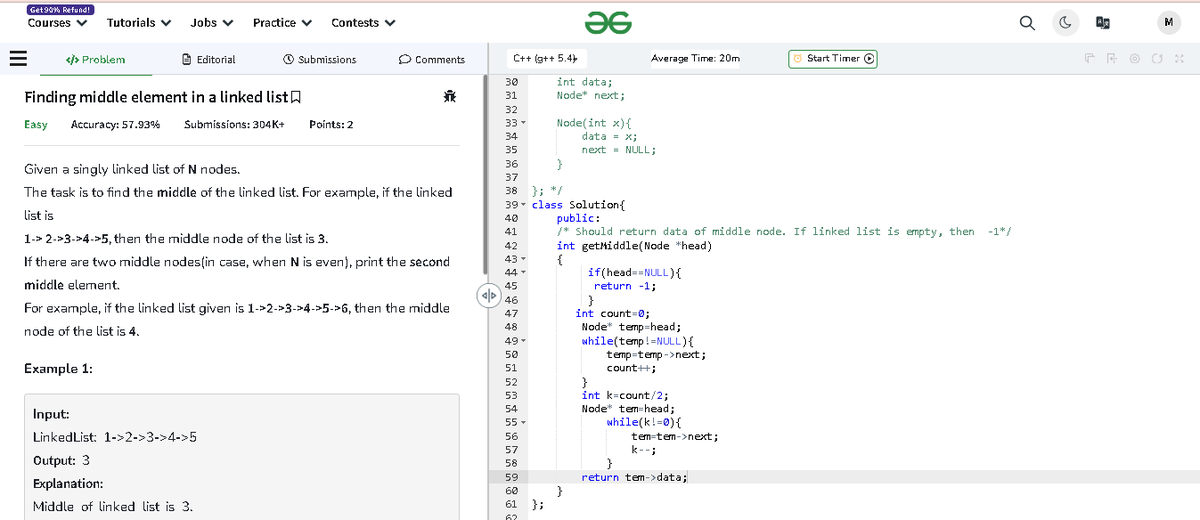Open the Tutorials dropdown
Viewport: 1200px width, 520px height.
click(138, 22)
